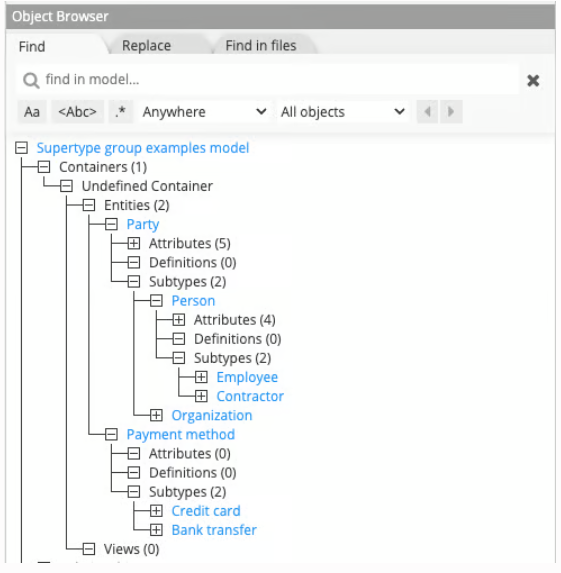Image resolution: width=561 pixels, height=573 pixels.
Task: Collapse the Entities (2) node
Action: pos(89,205)
